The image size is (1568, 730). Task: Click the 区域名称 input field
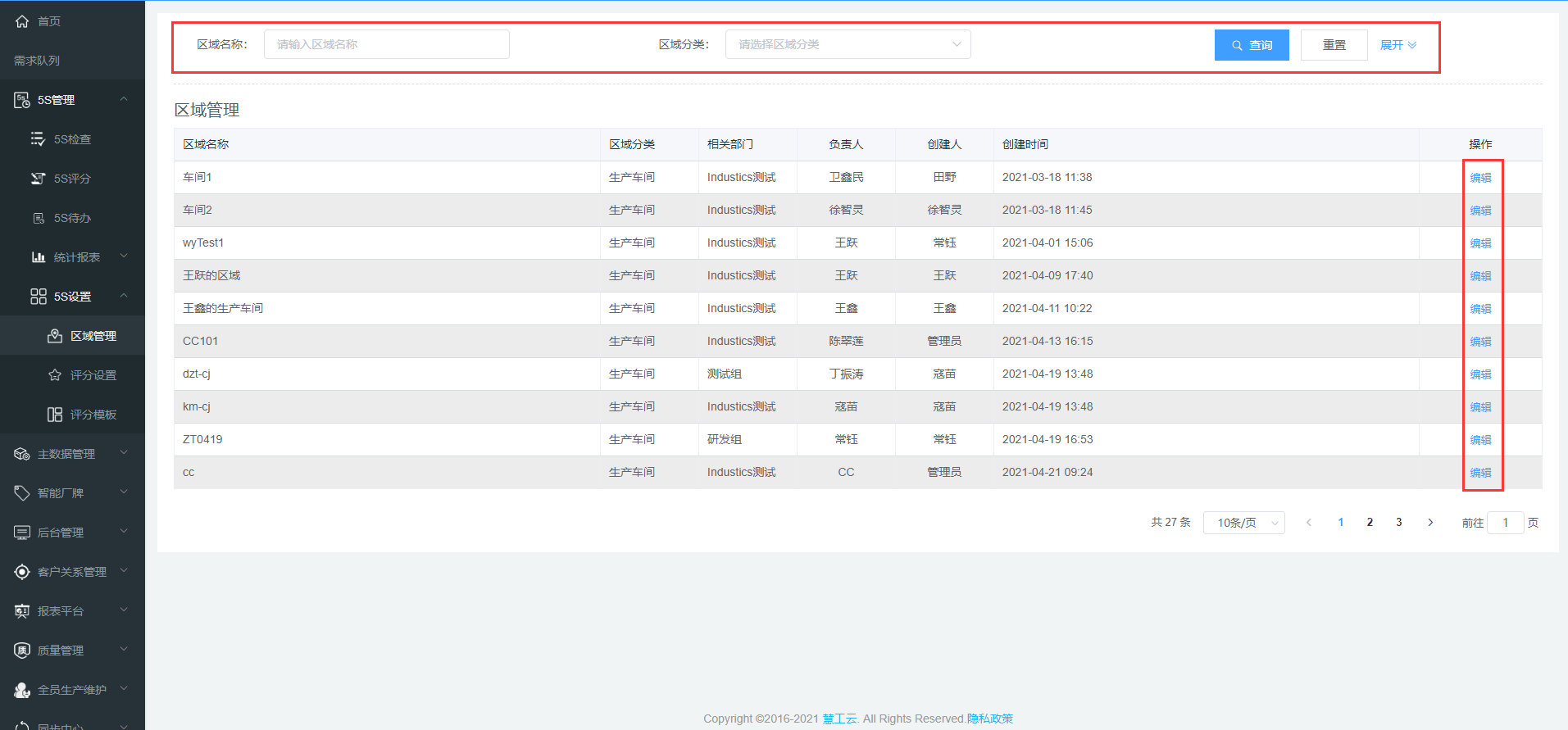386,44
